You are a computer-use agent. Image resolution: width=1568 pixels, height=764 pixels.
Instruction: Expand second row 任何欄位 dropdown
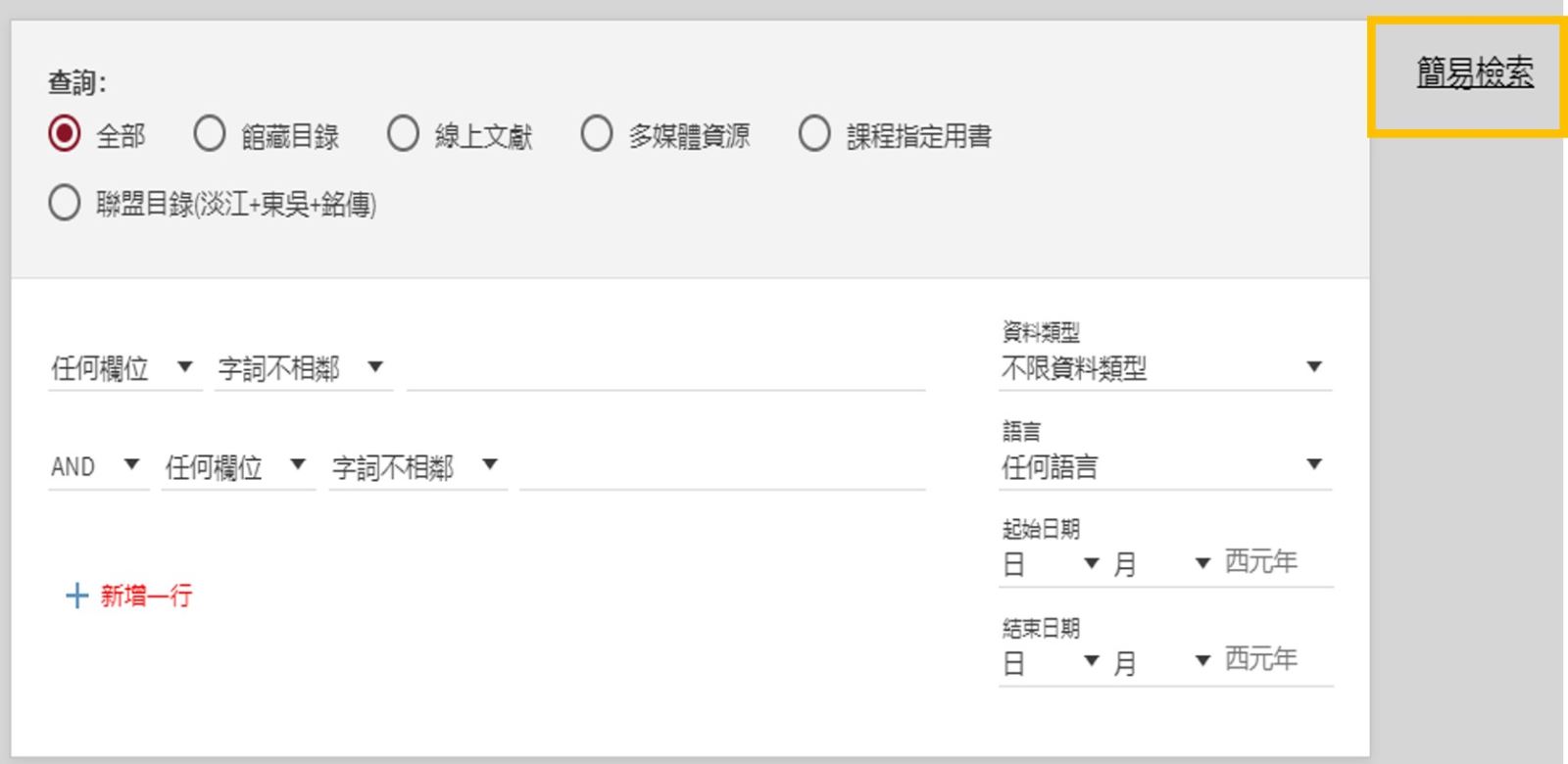[236, 466]
